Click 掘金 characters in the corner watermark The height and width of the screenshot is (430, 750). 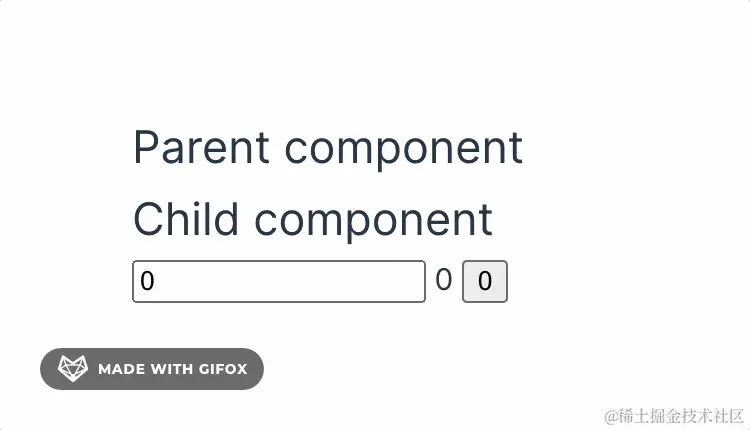pos(665,416)
